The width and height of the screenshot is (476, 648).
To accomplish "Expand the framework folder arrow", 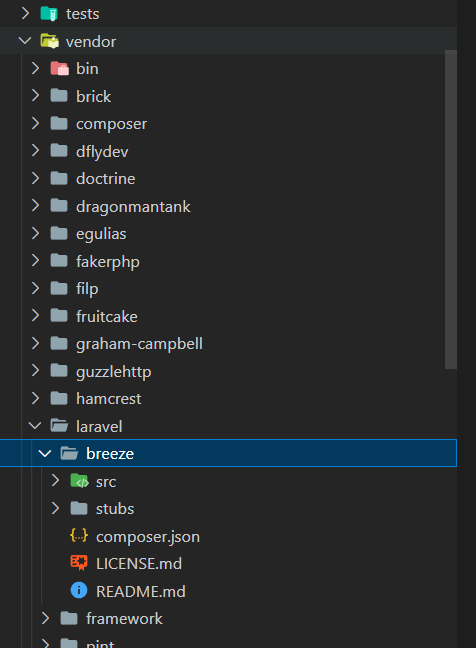I will tap(45, 618).
